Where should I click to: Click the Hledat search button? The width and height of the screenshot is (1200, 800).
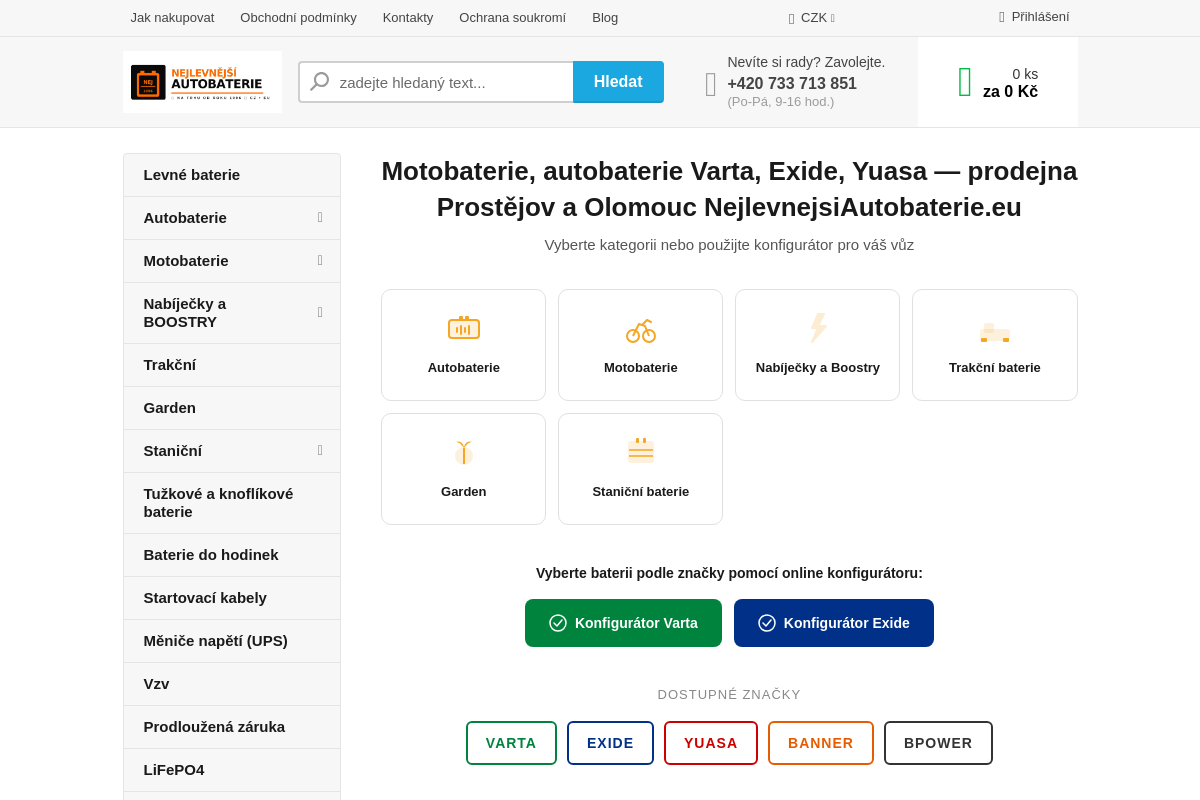(x=618, y=82)
